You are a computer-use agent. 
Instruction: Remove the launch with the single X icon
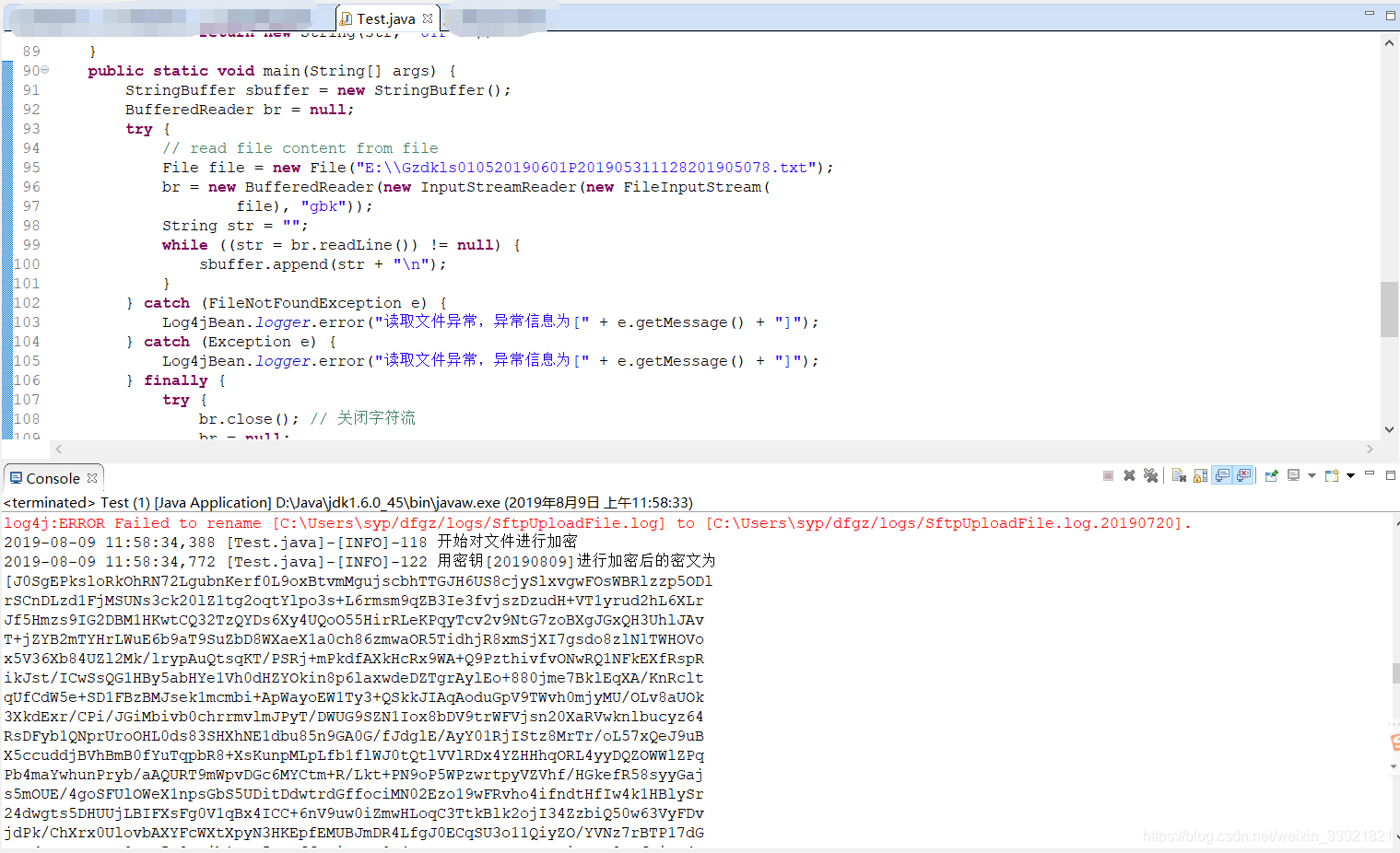[1129, 475]
